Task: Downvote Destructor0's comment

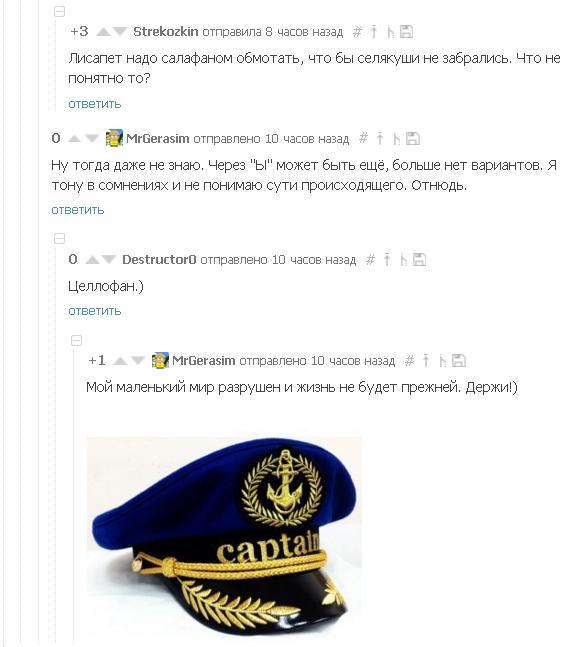Action: click(108, 260)
